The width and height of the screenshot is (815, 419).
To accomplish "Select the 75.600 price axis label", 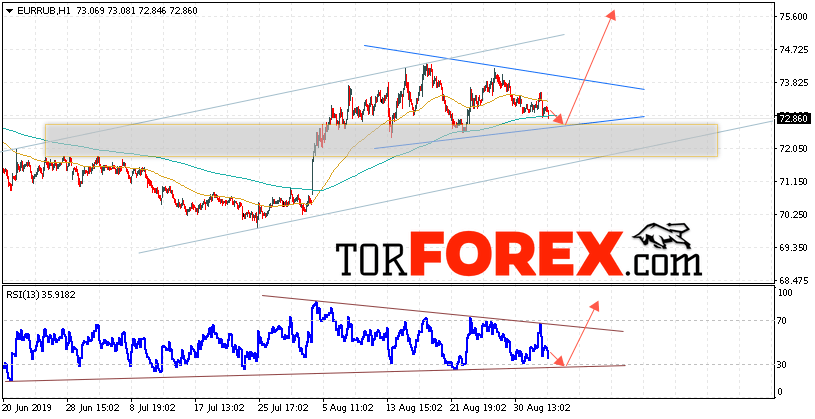I will (x=793, y=17).
